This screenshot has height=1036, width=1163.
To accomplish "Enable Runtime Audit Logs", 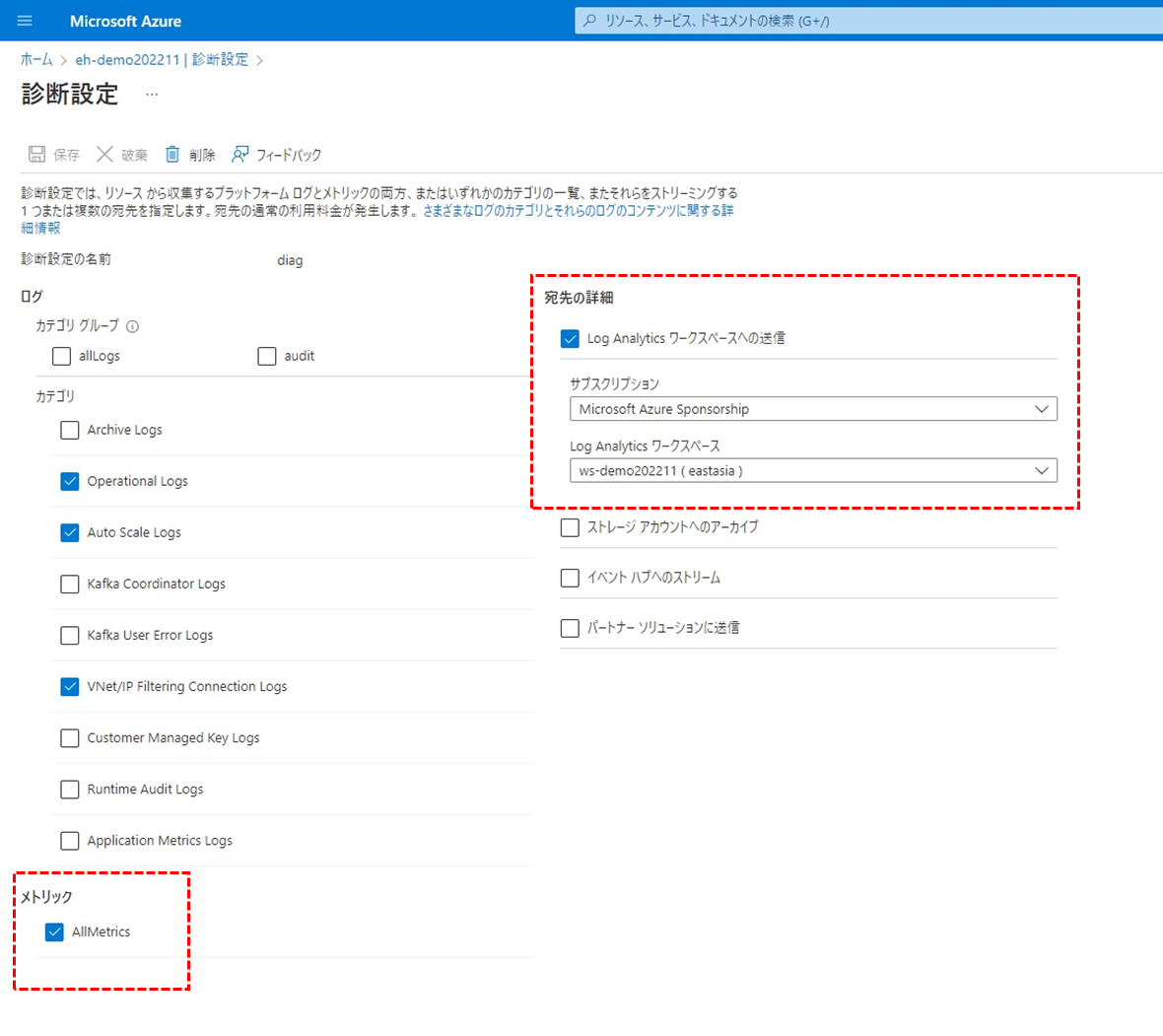I will 70,789.
